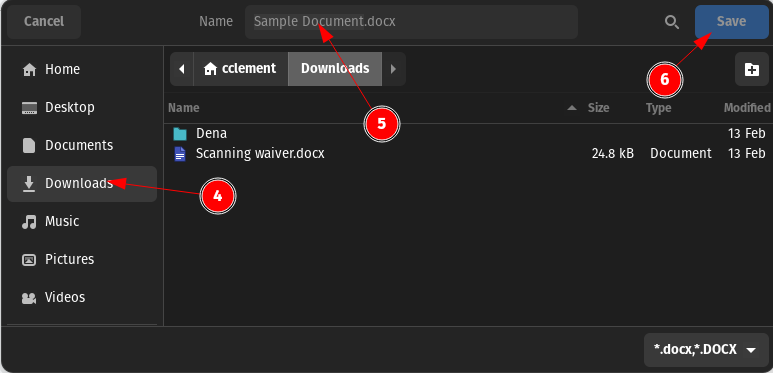The image size is (773, 373).
Task: Select Downloads in the sidebar
Action: [x=82, y=184]
